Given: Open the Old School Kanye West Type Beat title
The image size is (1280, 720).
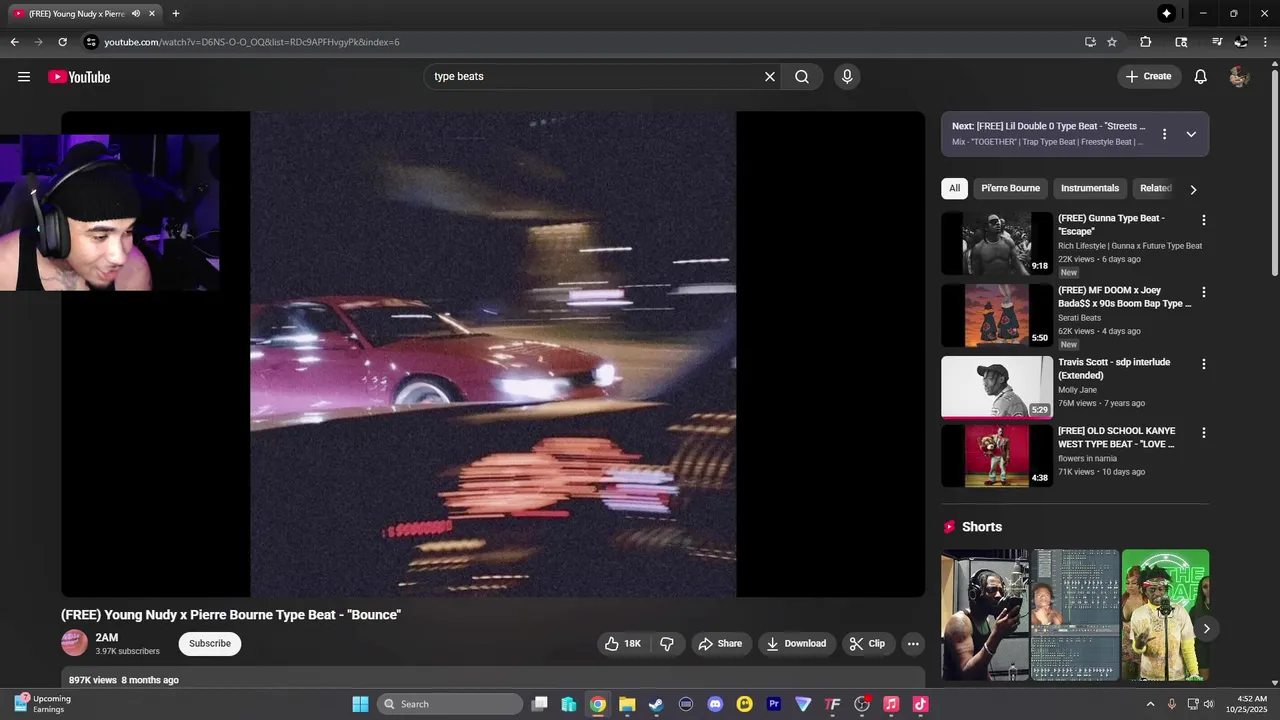Looking at the screenshot, I should pos(1117,438).
